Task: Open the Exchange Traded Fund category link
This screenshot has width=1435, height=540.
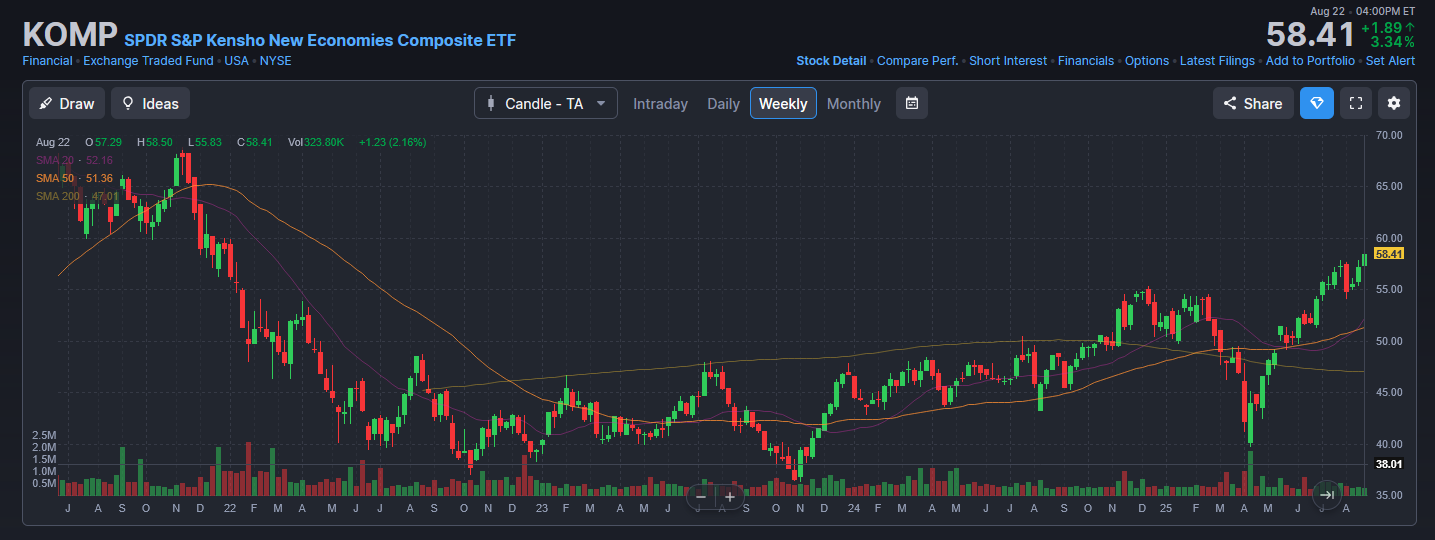Action: [x=148, y=61]
